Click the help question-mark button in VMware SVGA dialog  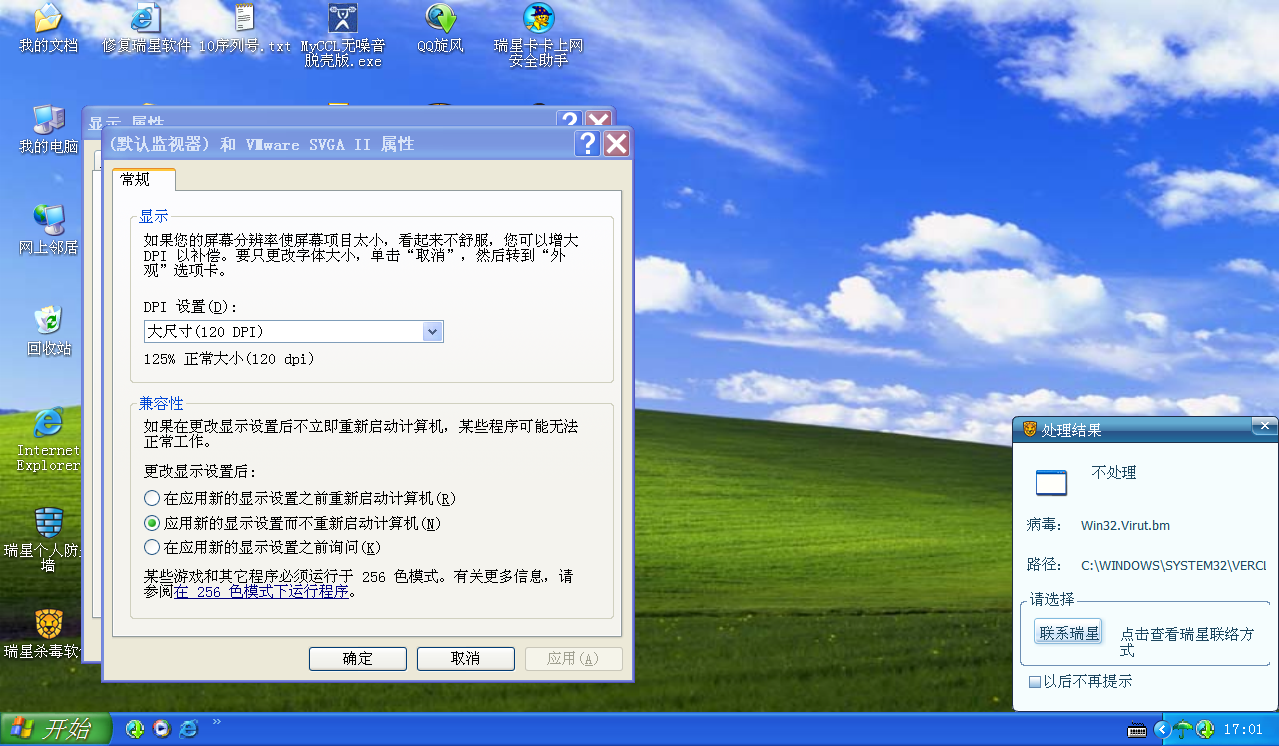(x=587, y=144)
